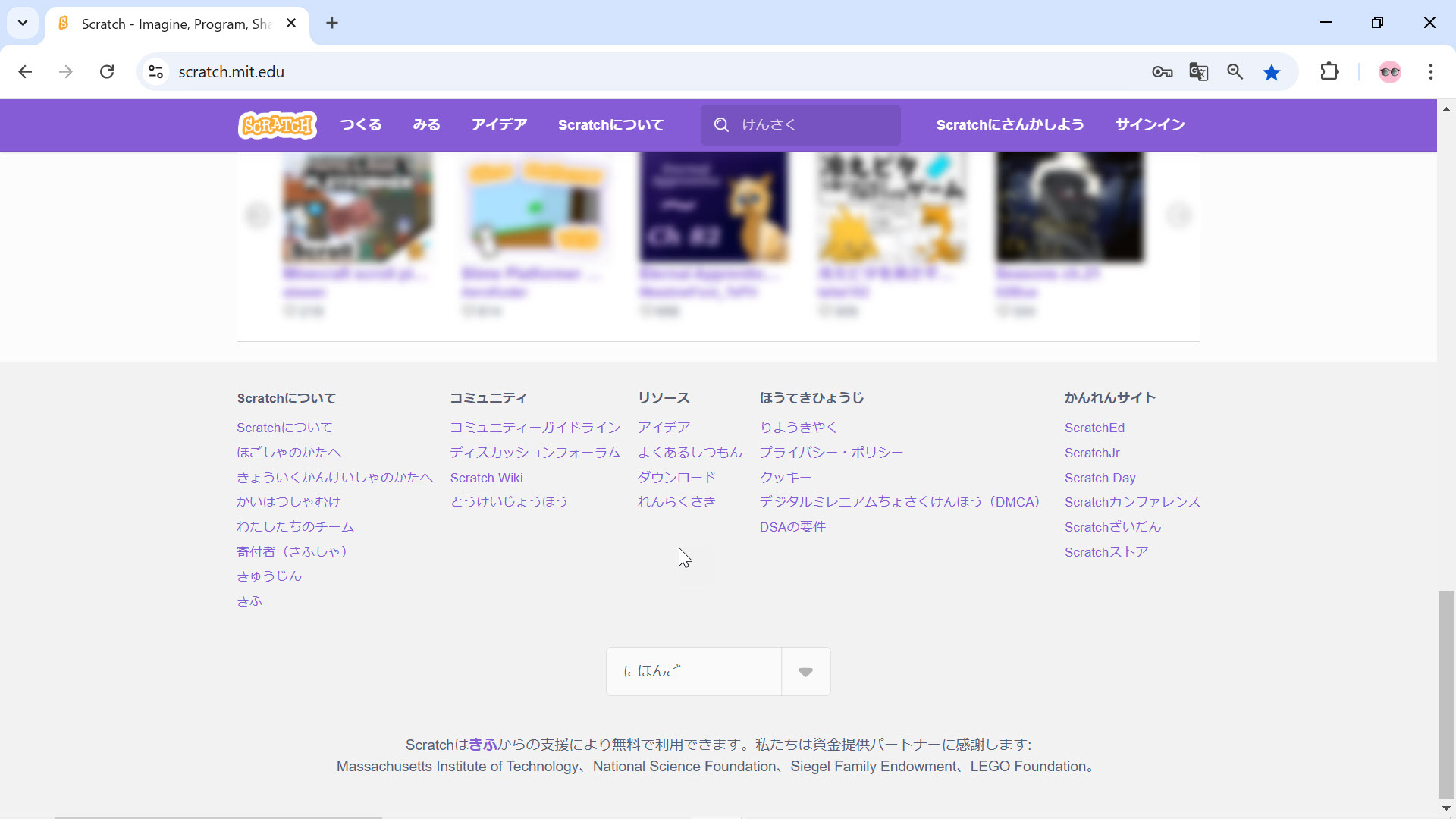
Task: Click the けんさく search field
Action: 801,125
